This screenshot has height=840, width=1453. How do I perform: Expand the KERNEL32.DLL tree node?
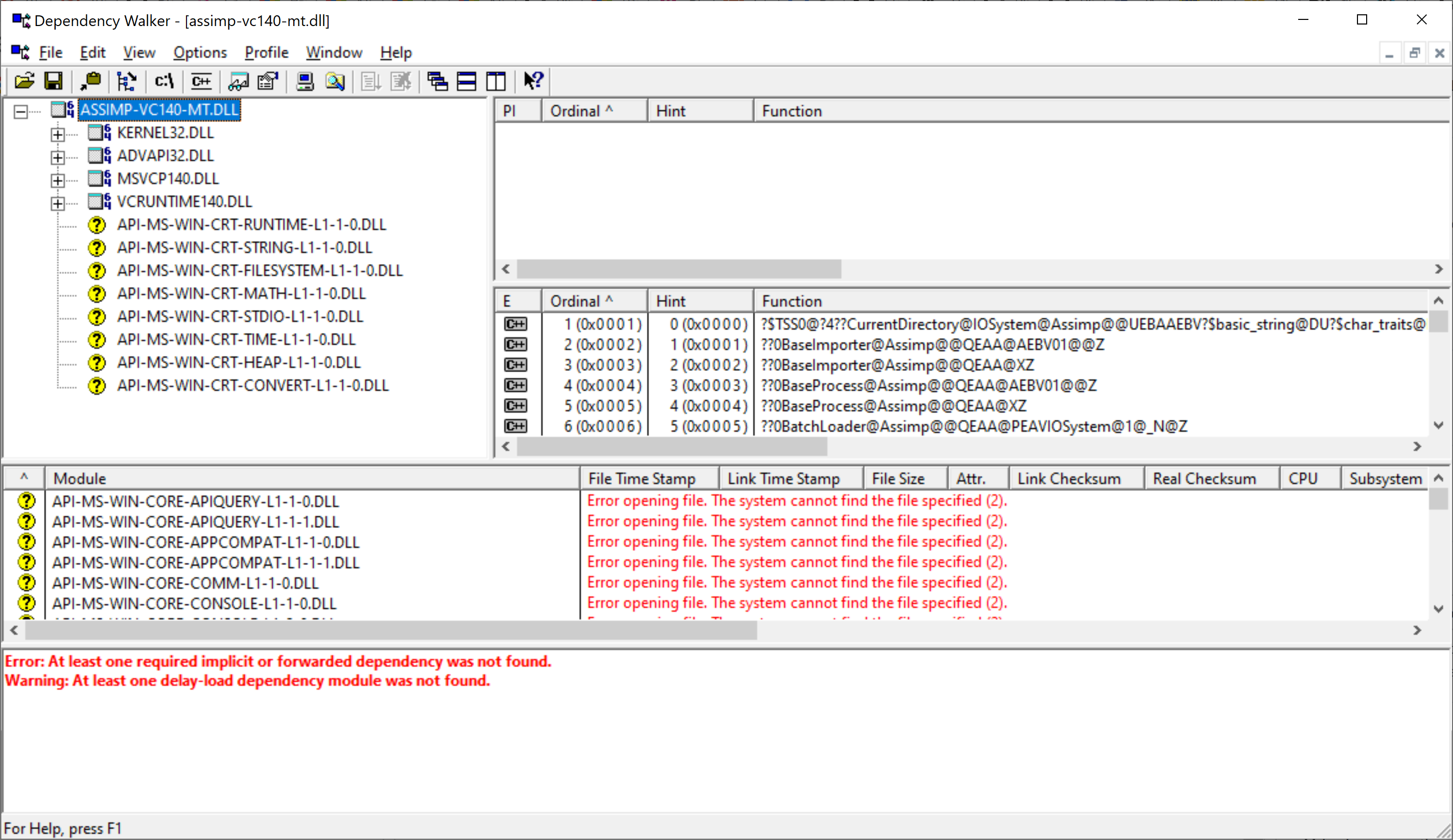click(58, 134)
